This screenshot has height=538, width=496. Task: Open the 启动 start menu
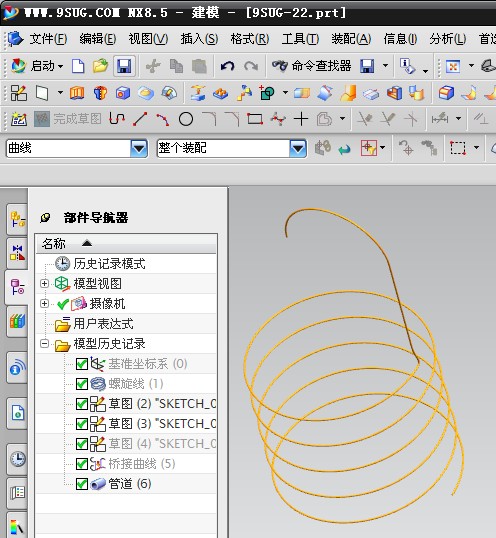37,66
